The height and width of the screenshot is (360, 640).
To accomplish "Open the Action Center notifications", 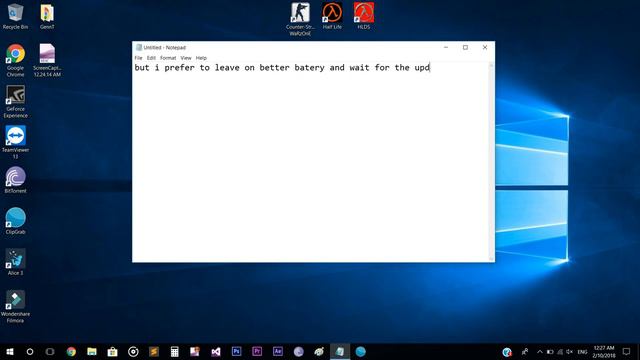I will tap(627, 351).
